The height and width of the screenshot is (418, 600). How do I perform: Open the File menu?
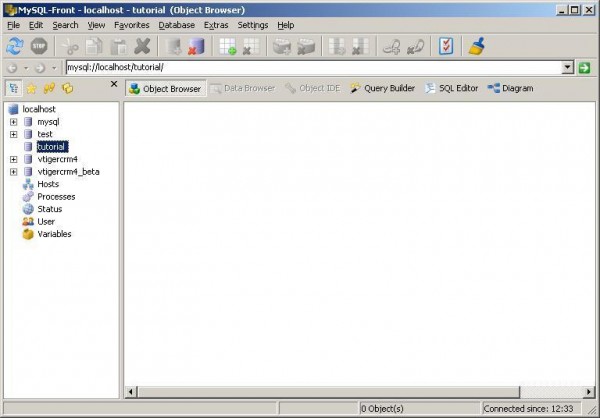[x=13, y=25]
